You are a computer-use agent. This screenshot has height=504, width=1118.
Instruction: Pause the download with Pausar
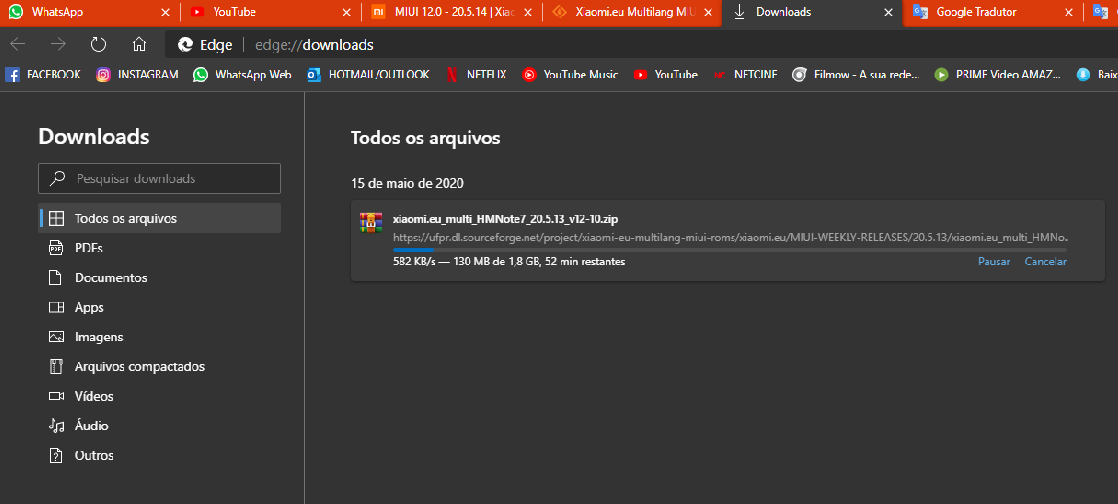(994, 262)
